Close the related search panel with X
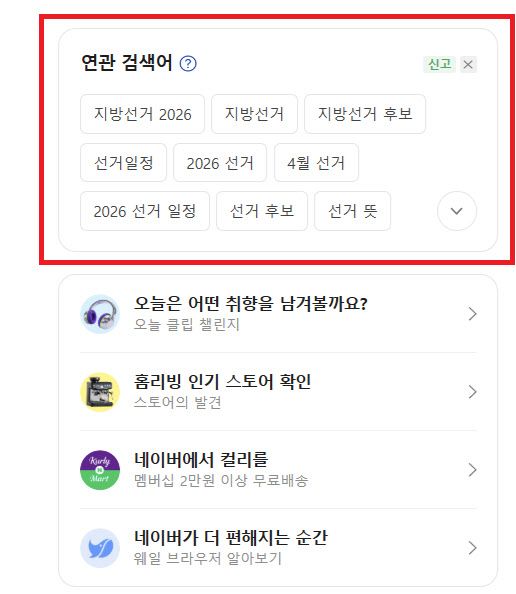Screen dimensions: 516x594 468,64
